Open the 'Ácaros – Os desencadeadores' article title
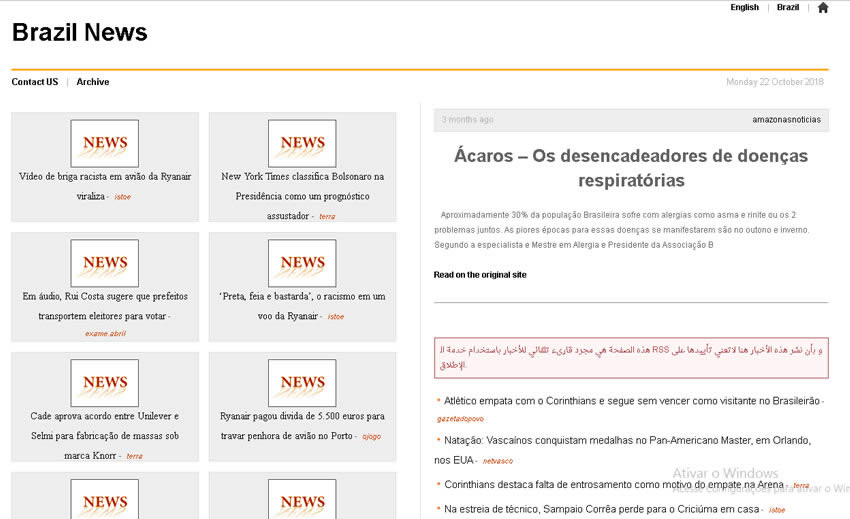The image size is (850, 519). click(x=631, y=168)
